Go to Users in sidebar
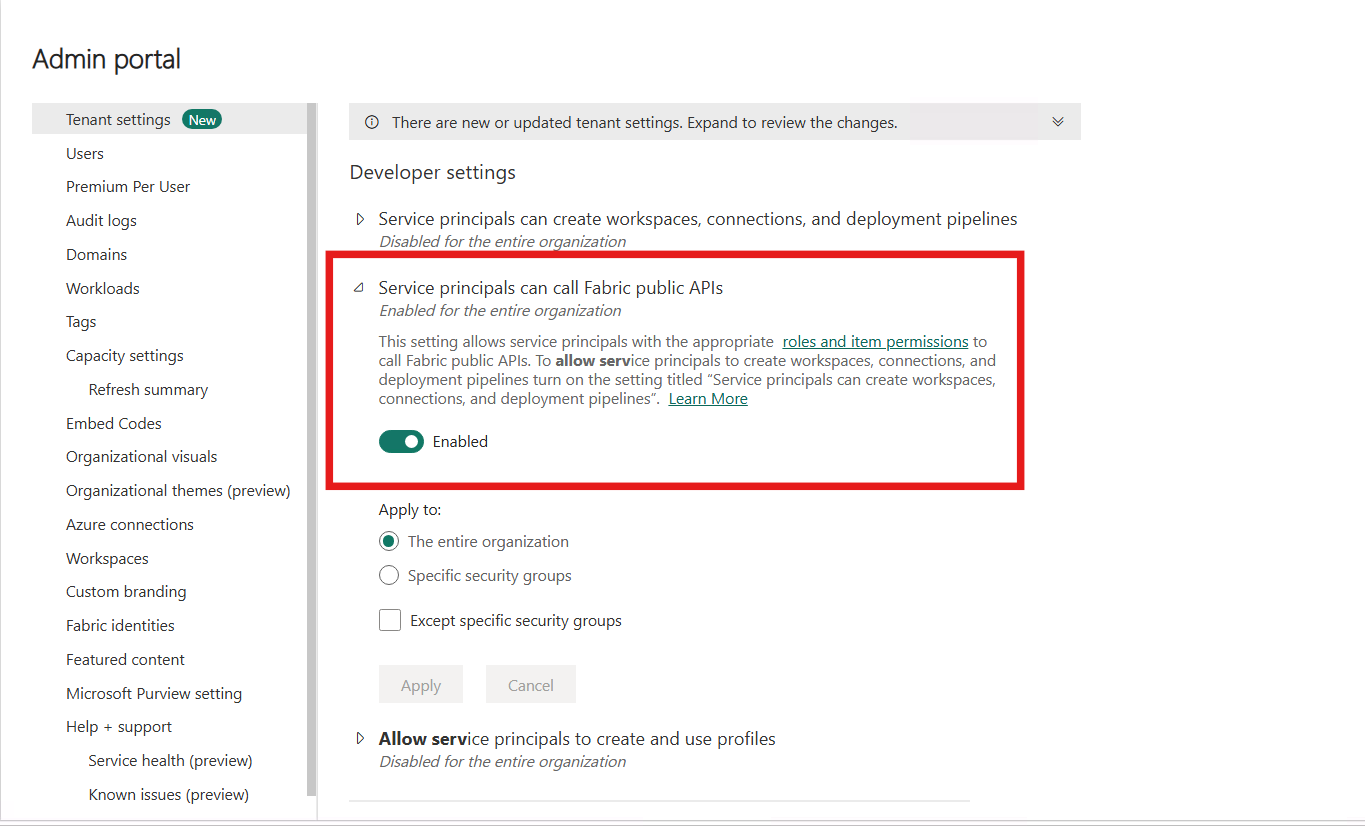 [85, 153]
